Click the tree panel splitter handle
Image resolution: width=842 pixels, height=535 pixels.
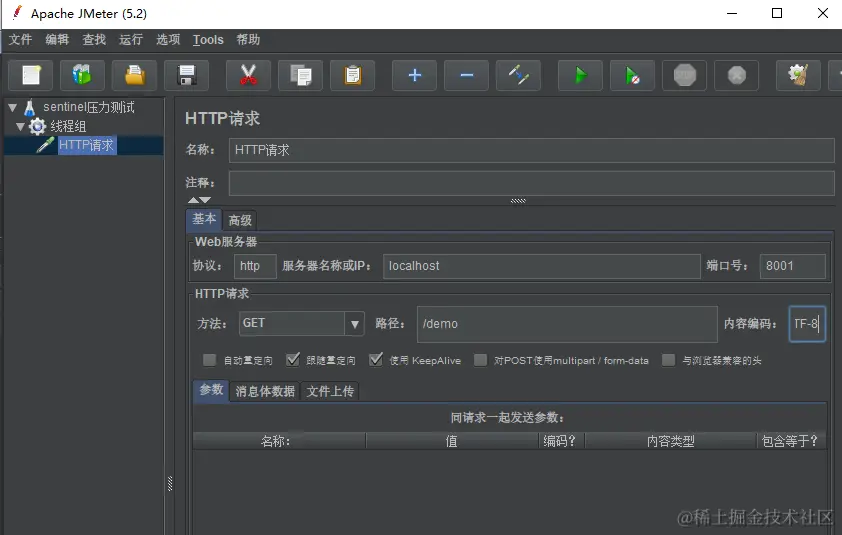(170, 483)
